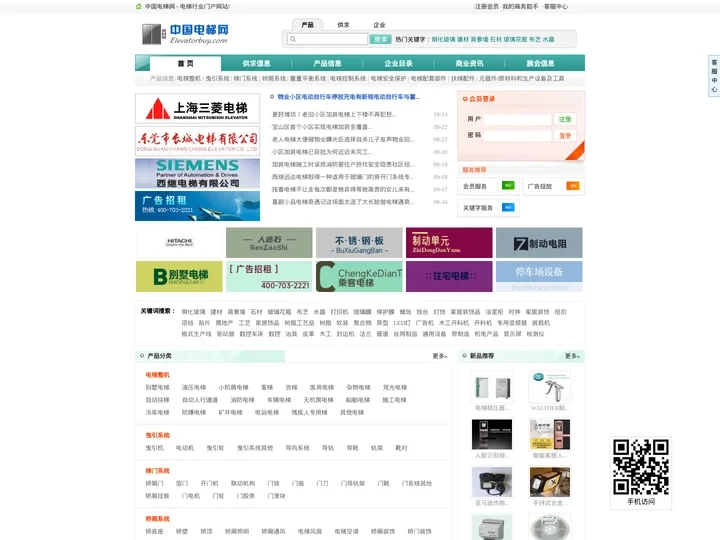
Task: Open the orange 电梯整机 category heading
Action: point(158,375)
